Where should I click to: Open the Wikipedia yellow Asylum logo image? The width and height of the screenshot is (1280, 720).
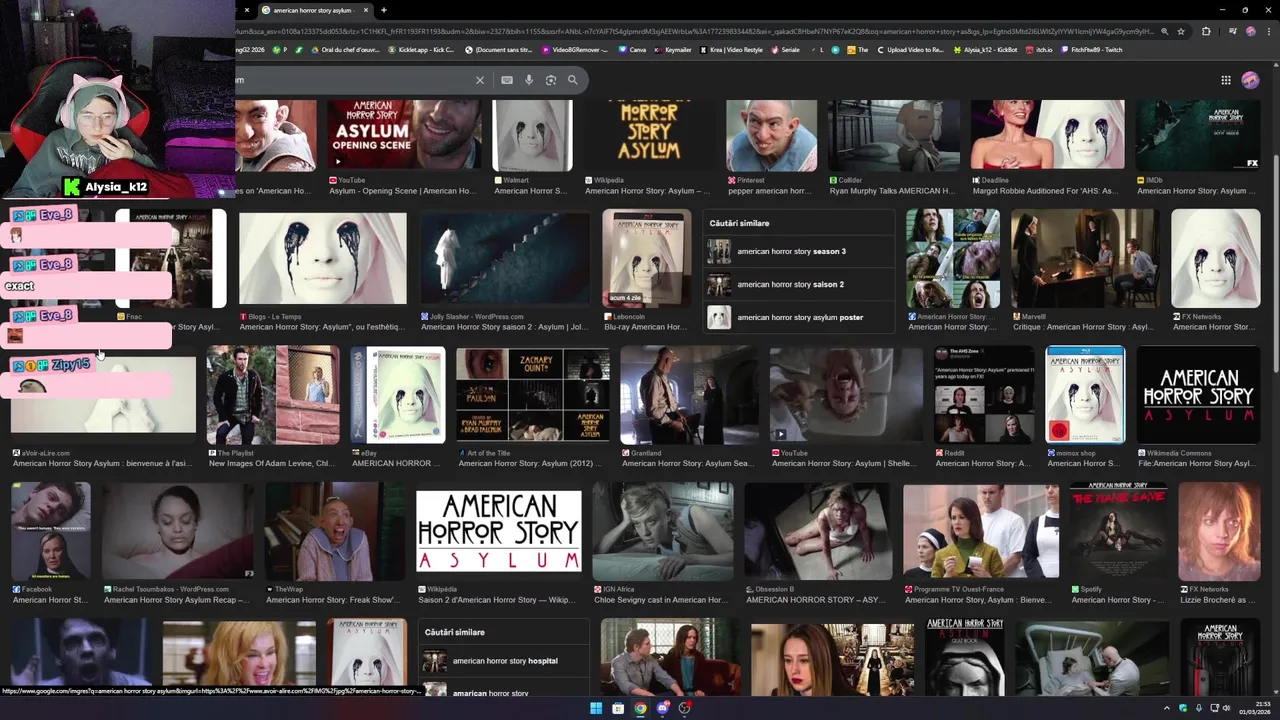(x=648, y=135)
